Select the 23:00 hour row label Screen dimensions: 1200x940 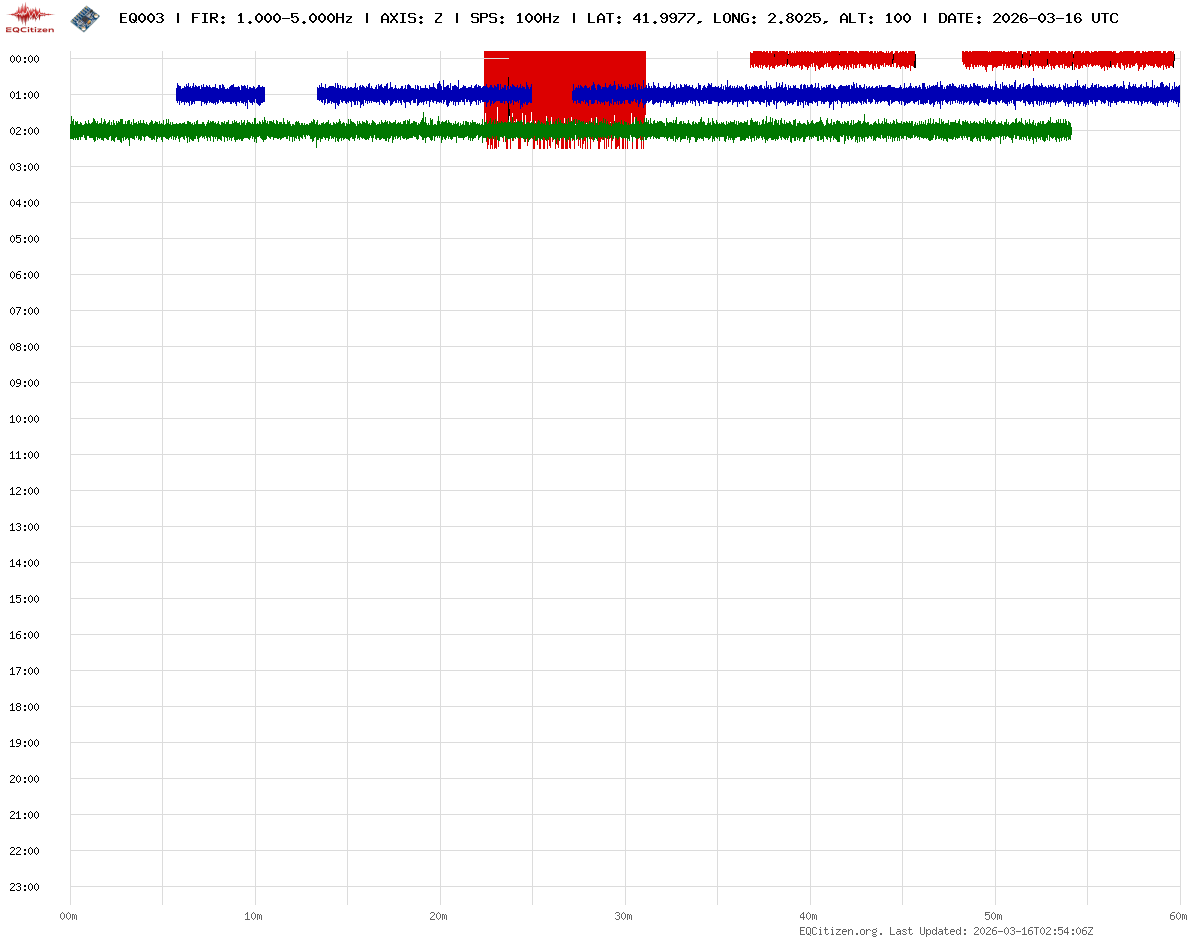(x=24, y=887)
